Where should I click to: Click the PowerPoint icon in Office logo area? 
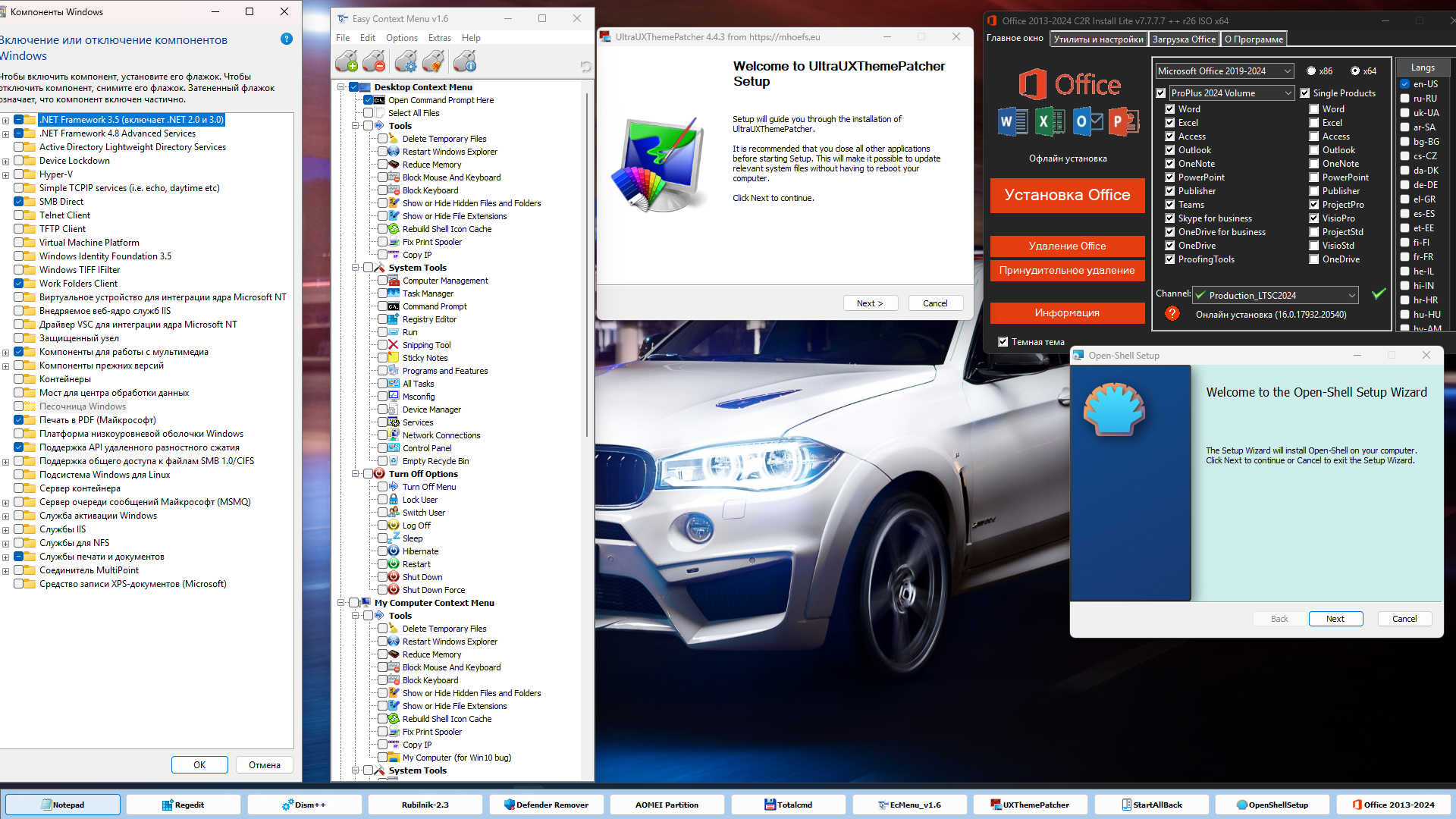pyautogui.click(x=1124, y=121)
